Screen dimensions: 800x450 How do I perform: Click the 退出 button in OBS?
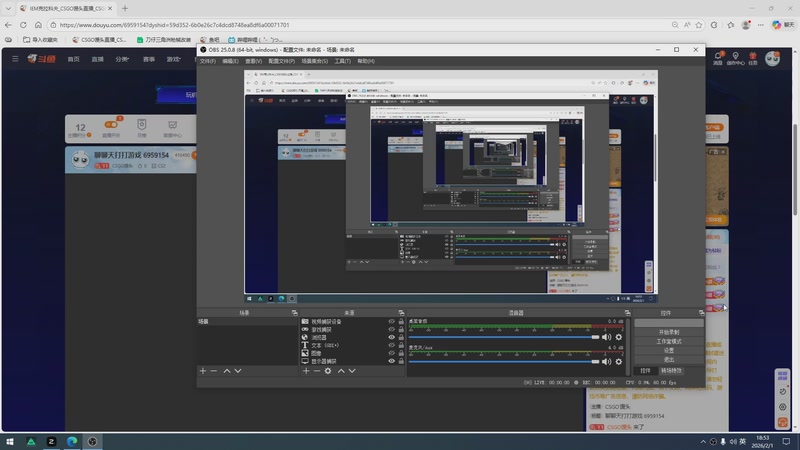669,360
